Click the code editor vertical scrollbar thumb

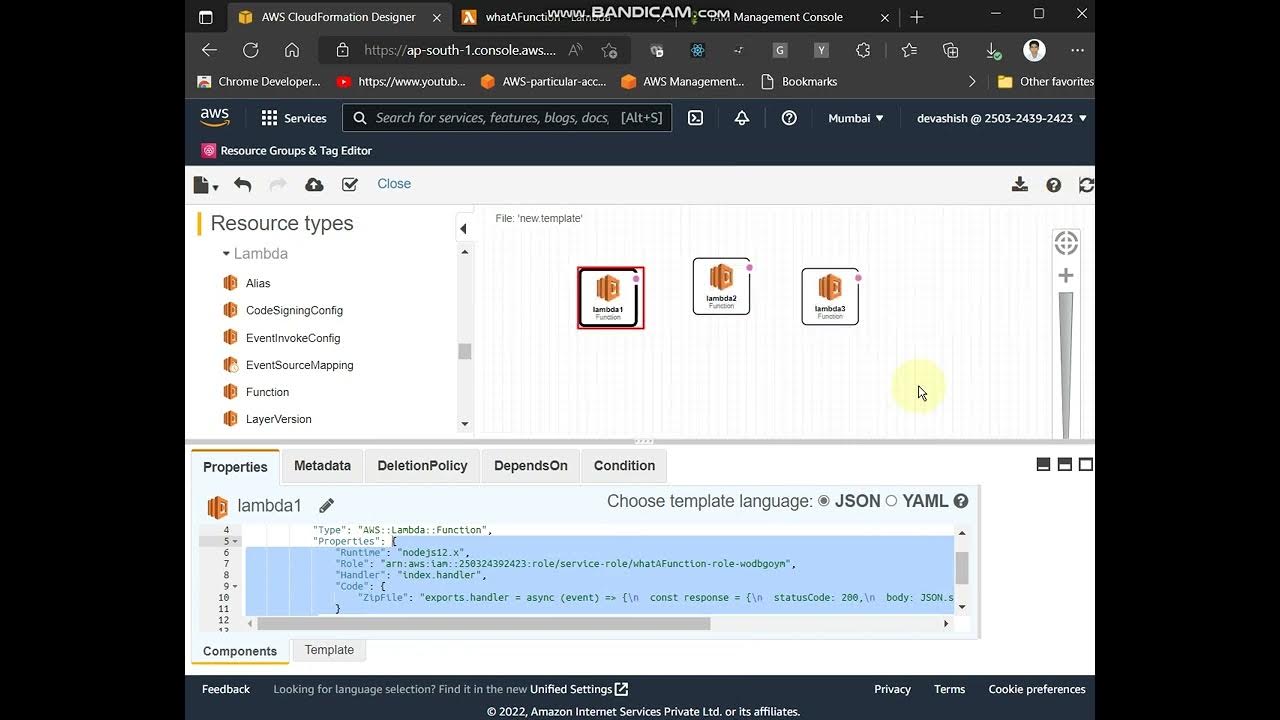click(962, 568)
